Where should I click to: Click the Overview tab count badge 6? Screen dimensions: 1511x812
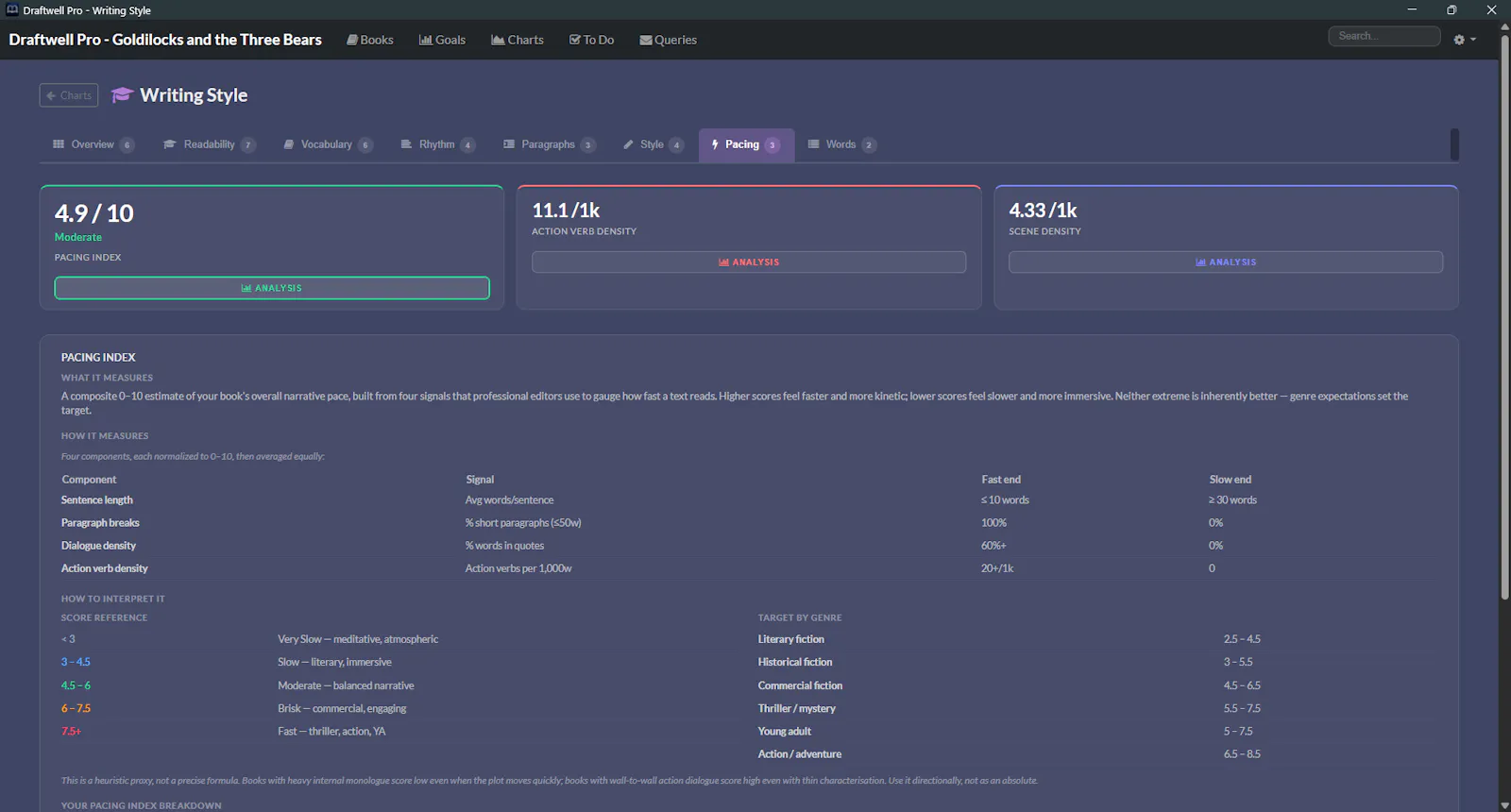127,145
